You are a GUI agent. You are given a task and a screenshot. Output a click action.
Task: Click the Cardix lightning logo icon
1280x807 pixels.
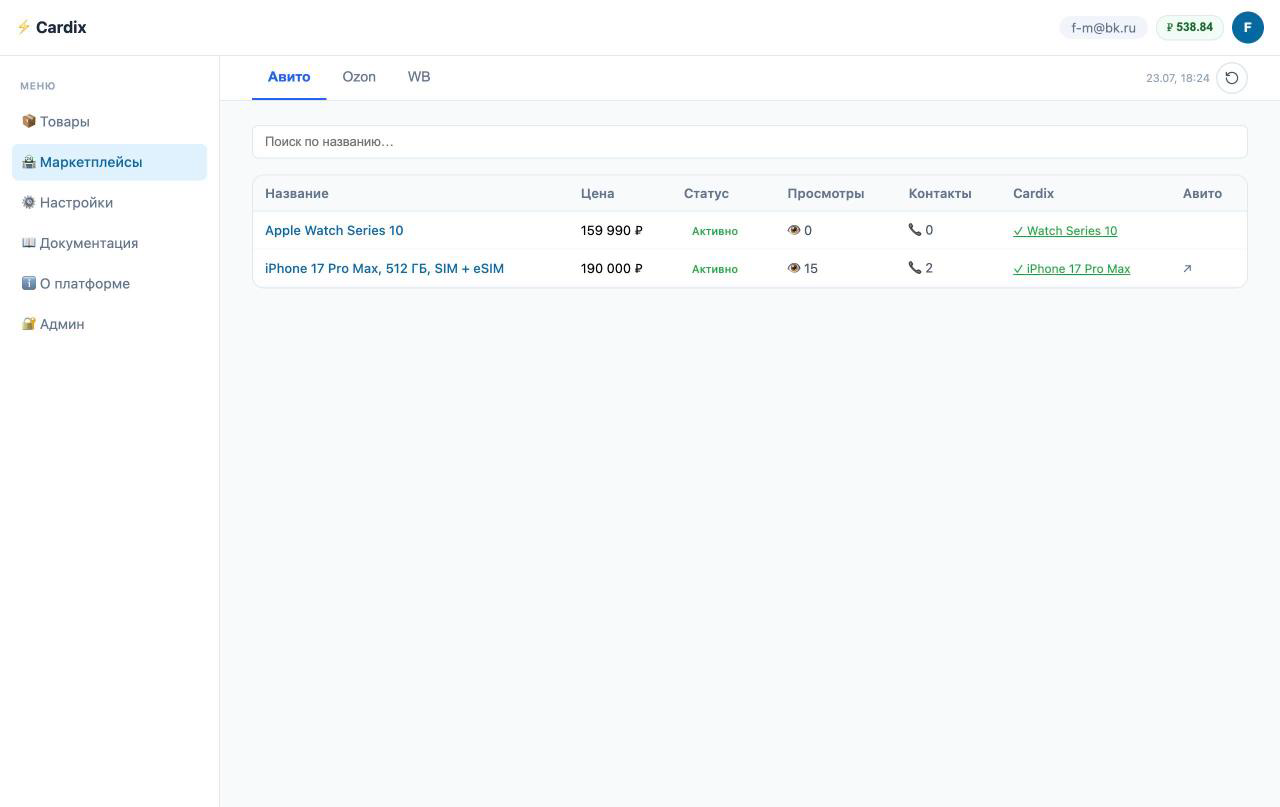(x=24, y=27)
